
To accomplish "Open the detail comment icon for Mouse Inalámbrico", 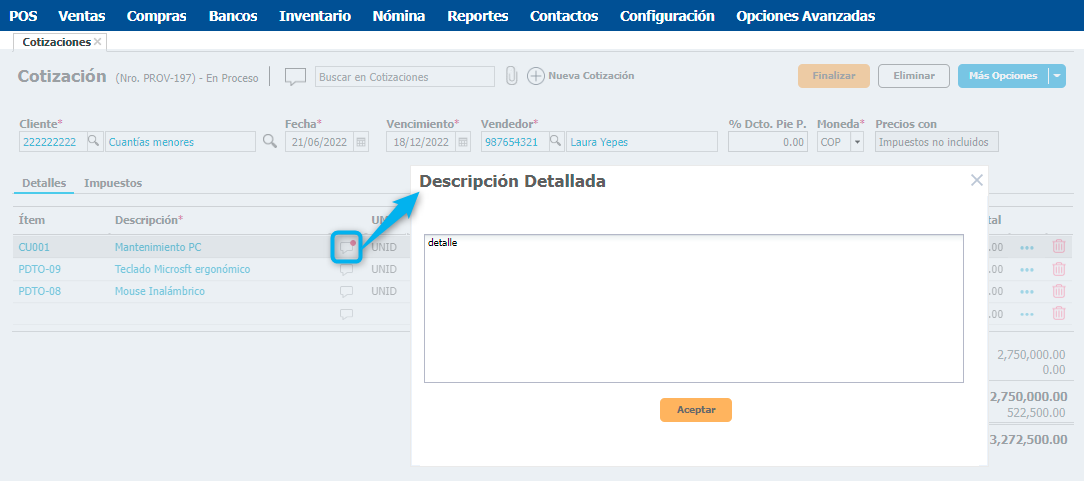I will tap(347, 292).
